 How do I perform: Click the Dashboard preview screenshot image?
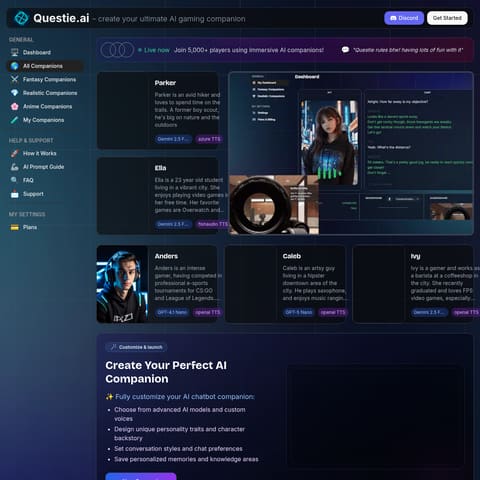pyautogui.click(x=351, y=153)
